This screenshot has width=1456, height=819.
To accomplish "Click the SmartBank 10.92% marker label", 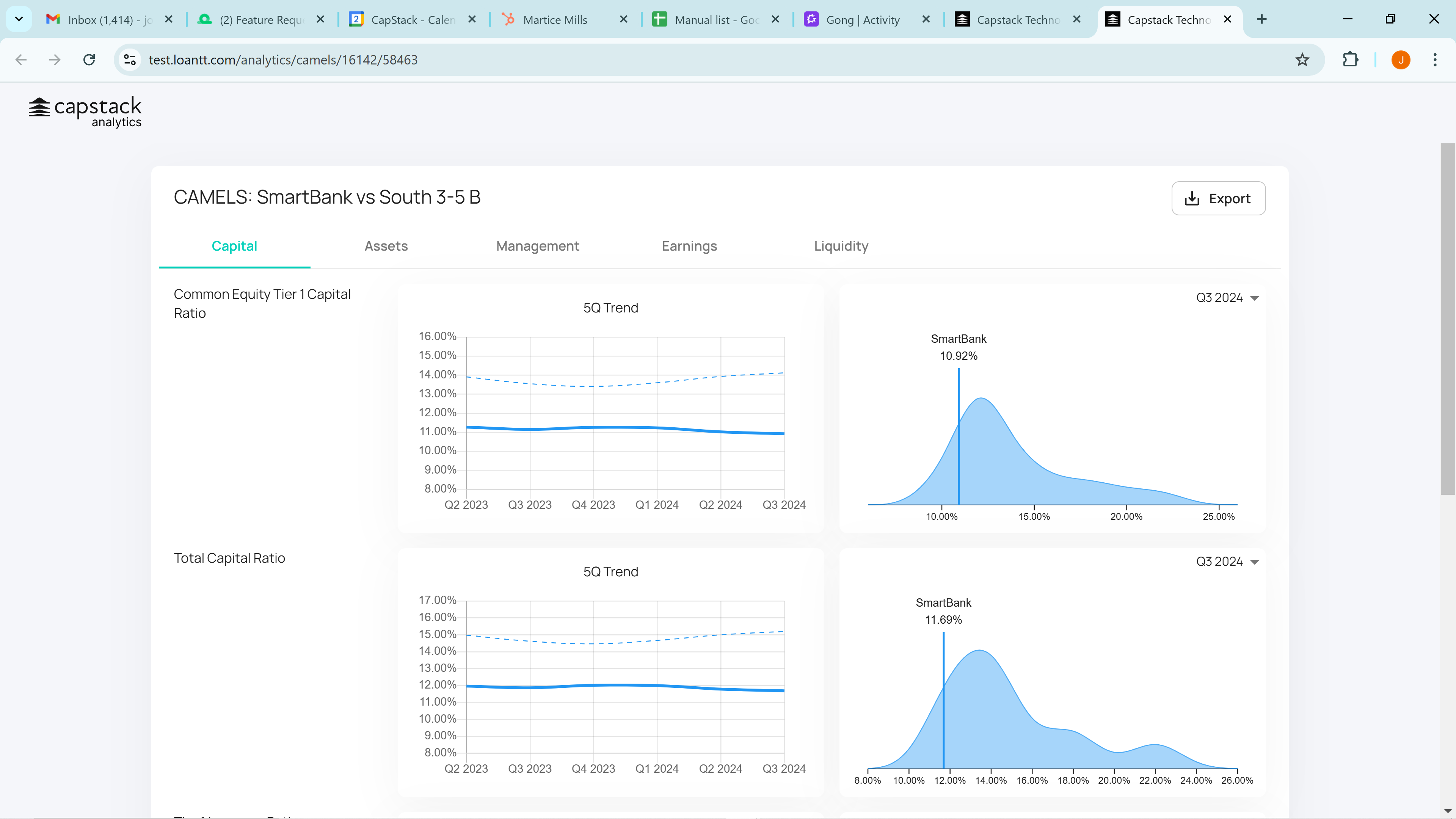I will click(958, 347).
